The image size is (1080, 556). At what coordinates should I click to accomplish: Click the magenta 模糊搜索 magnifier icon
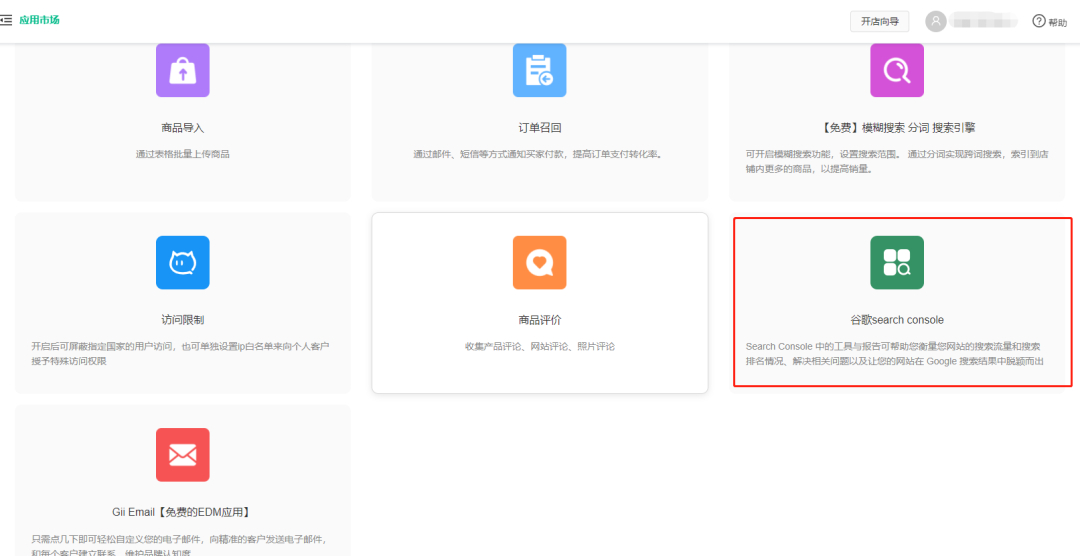pos(896,70)
